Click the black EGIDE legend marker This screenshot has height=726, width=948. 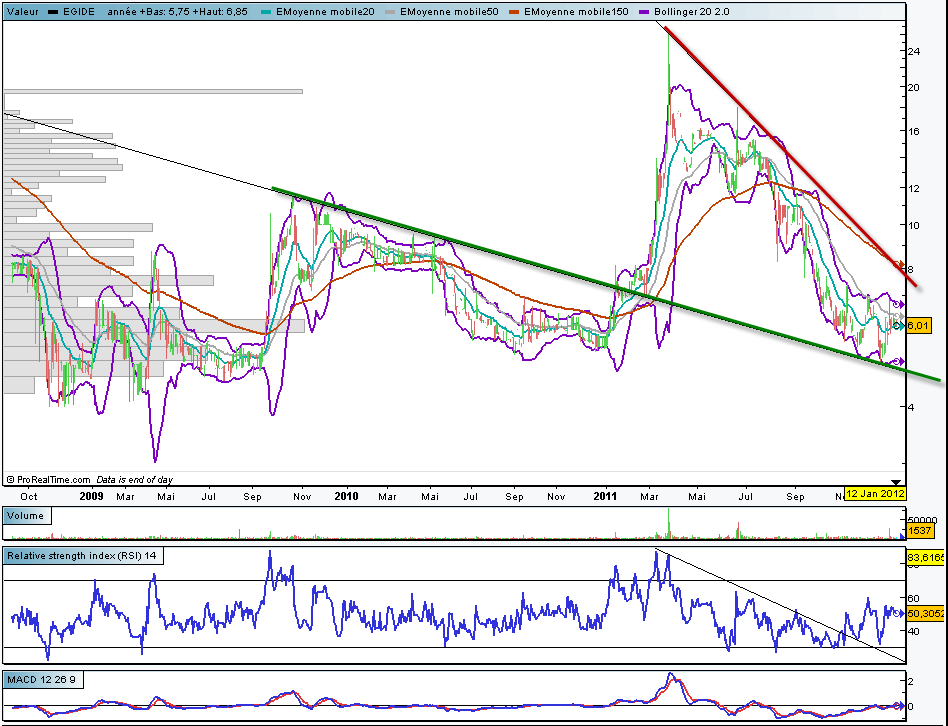[x=53, y=11]
